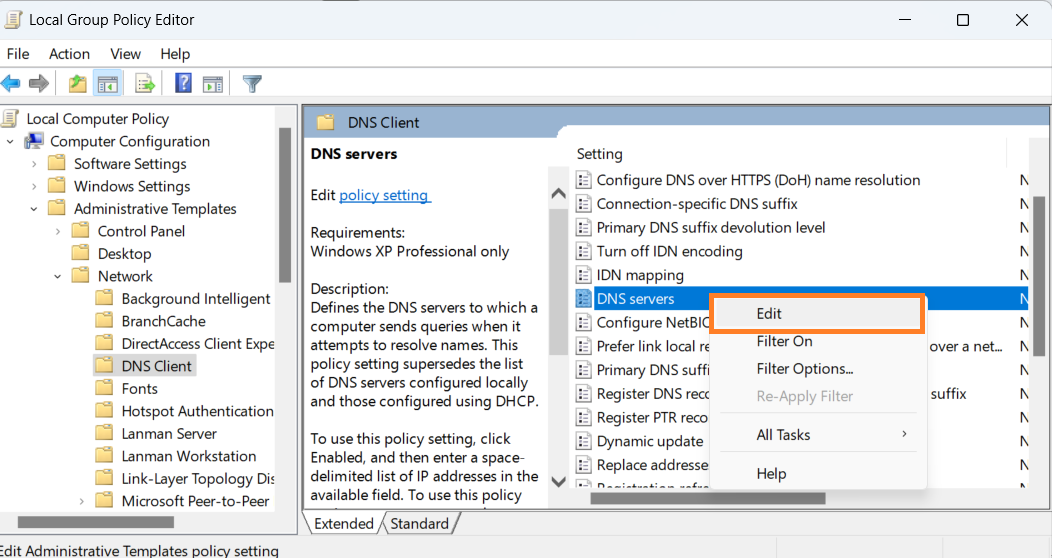The image size is (1052, 558).
Task: Toggle the Show/Hide Action Pane icon
Action: (x=212, y=83)
